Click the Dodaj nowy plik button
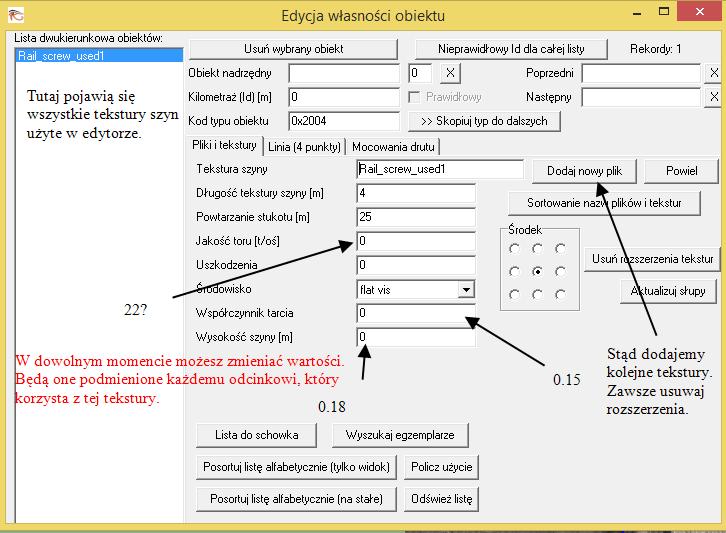 click(x=584, y=171)
